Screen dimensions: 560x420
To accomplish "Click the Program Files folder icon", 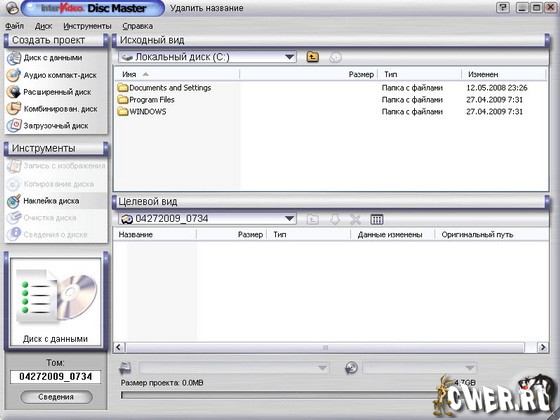I will click(x=122, y=100).
